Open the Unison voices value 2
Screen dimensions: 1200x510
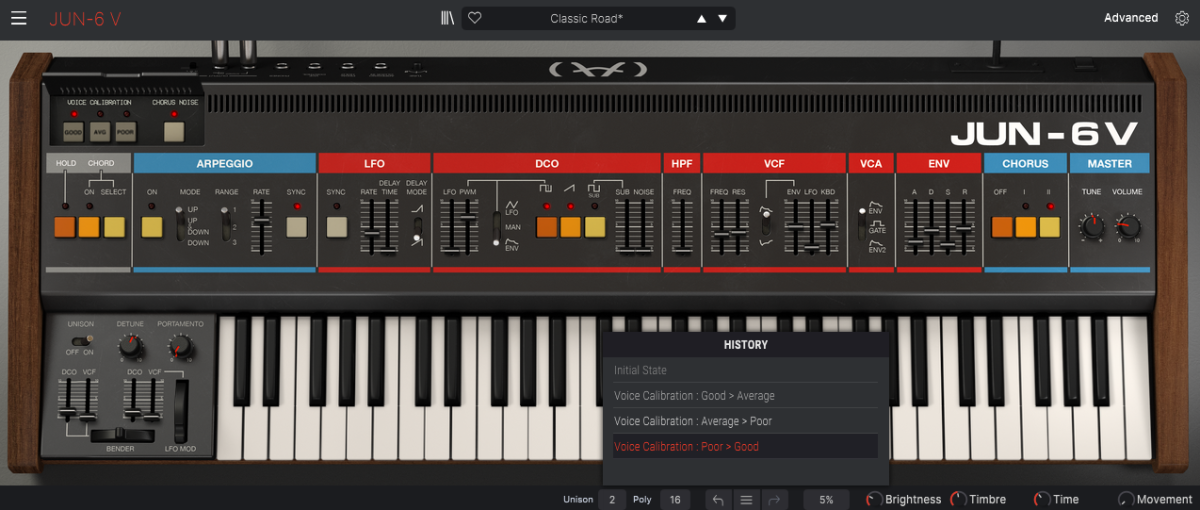click(612, 499)
